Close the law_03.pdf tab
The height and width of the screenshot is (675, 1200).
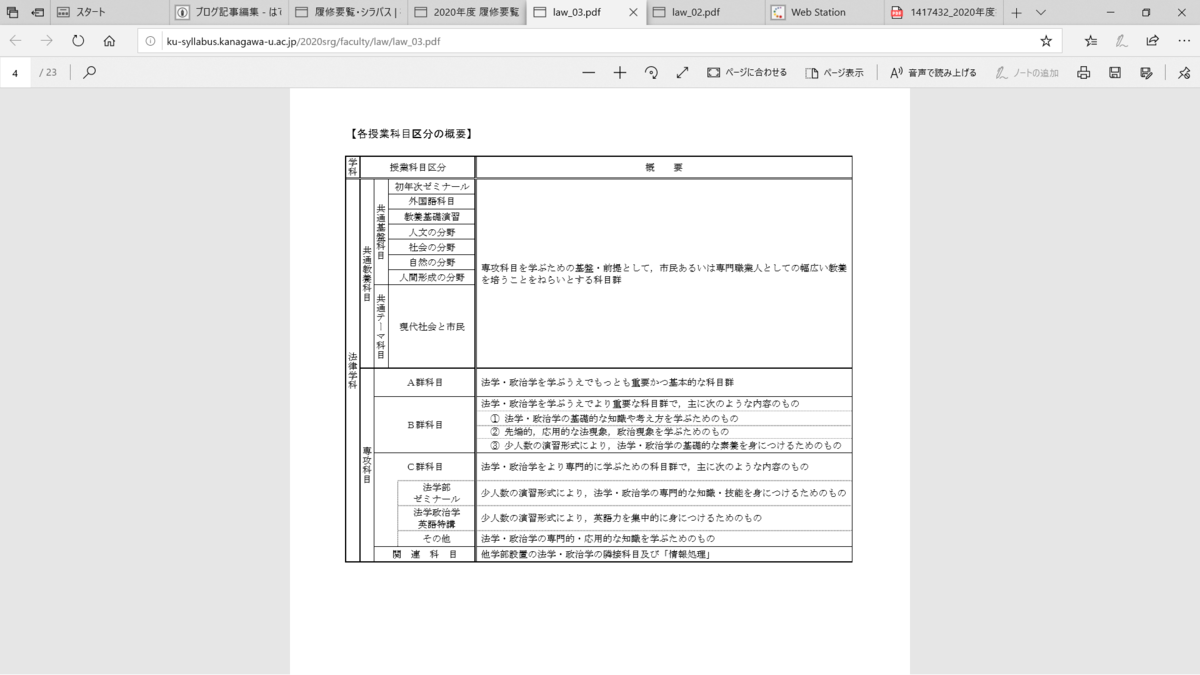pyautogui.click(x=632, y=12)
